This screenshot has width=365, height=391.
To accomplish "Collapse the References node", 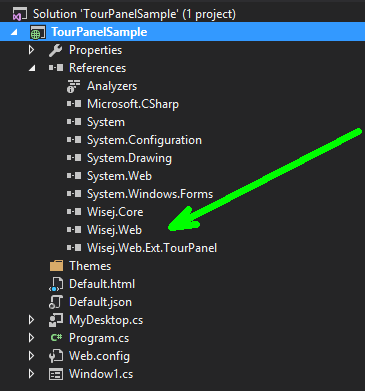I will tap(32, 68).
